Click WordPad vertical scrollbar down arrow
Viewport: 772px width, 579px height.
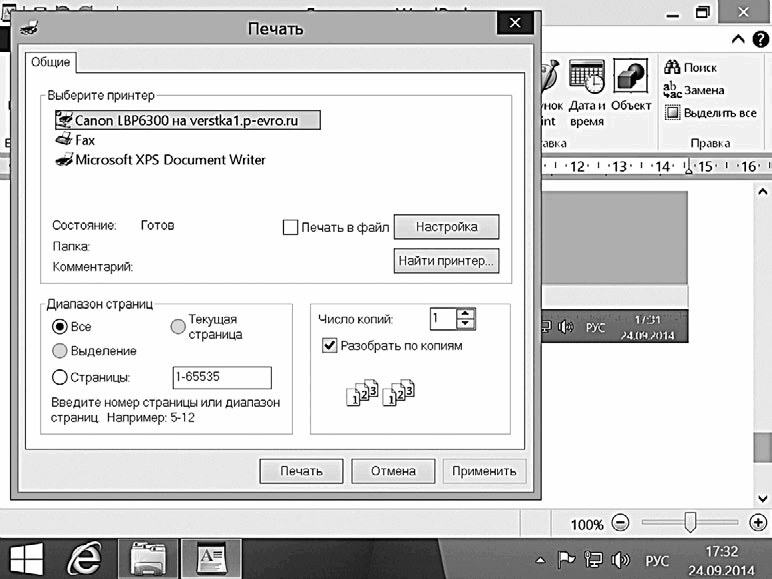click(763, 499)
